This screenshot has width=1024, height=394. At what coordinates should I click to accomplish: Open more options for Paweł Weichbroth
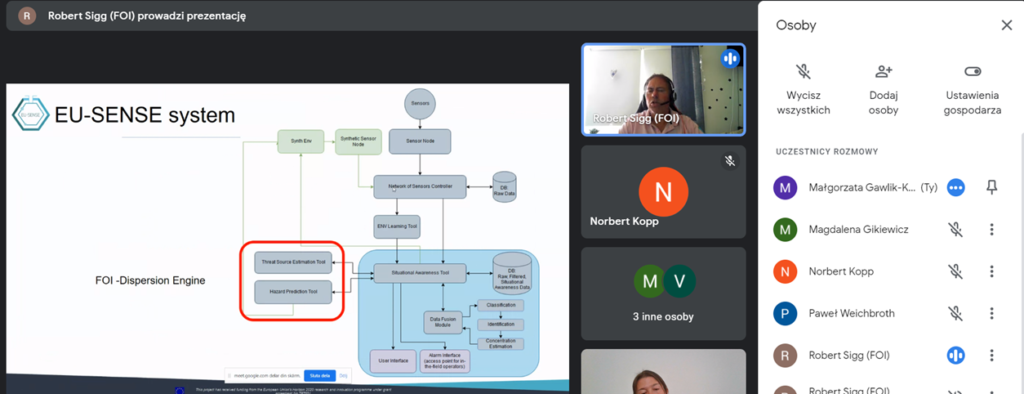click(991, 313)
